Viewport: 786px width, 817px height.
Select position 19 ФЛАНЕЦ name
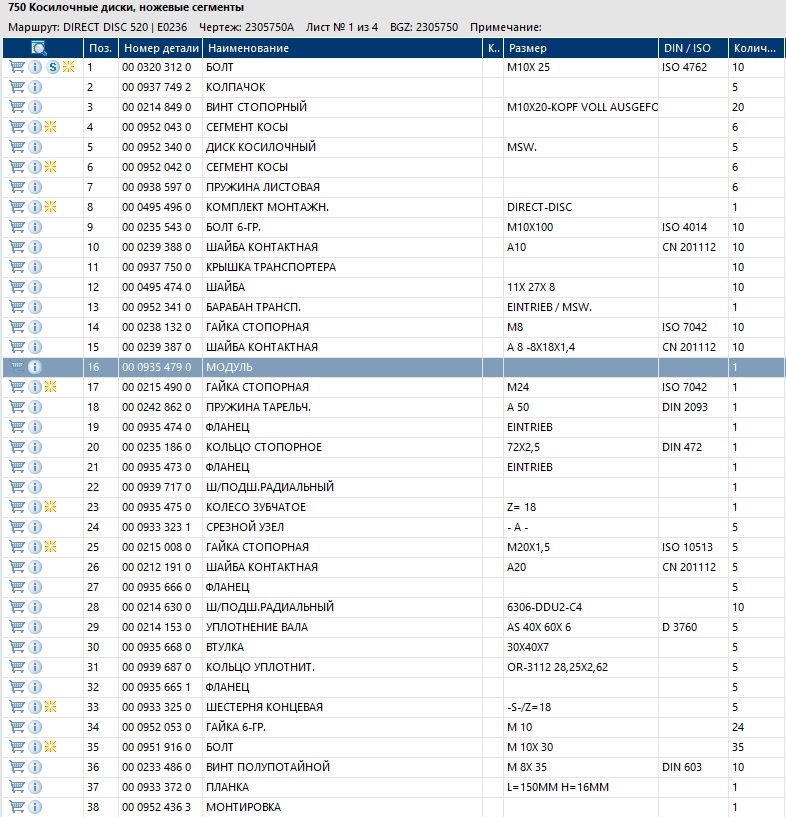tap(228, 427)
